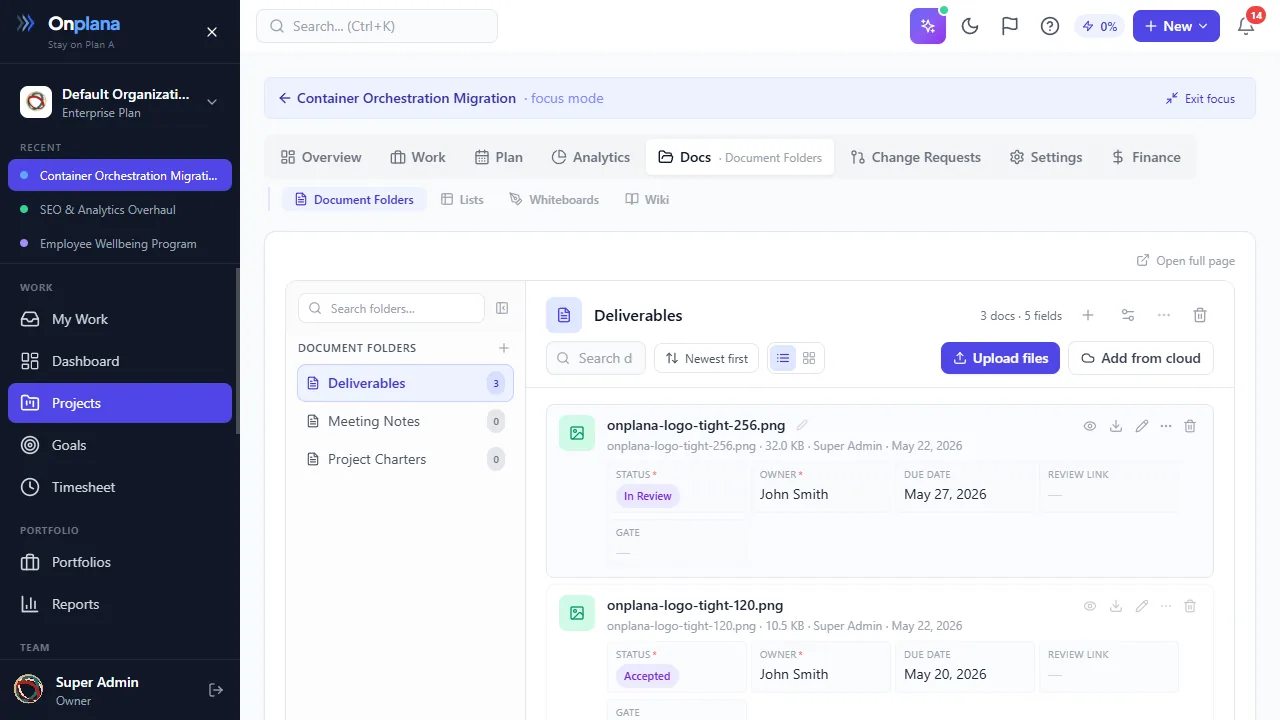Download onplana-logo-tight-256.png
Viewport: 1280px width, 720px height.
[x=1116, y=426]
